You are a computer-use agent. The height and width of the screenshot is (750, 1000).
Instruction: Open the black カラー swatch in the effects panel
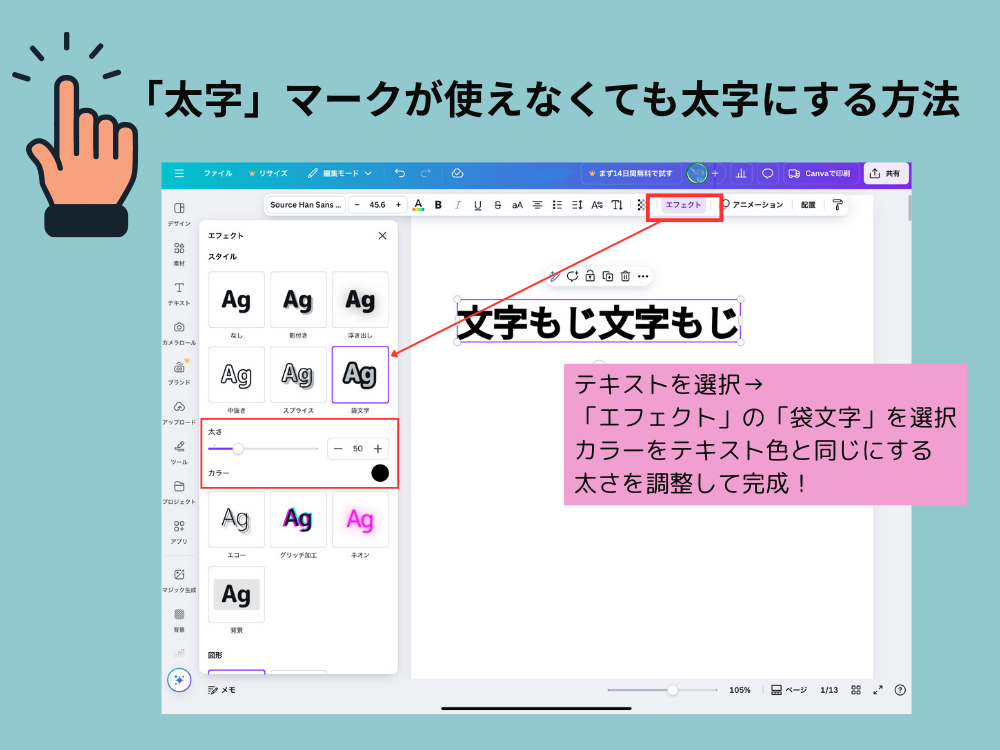(x=380, y=472)
